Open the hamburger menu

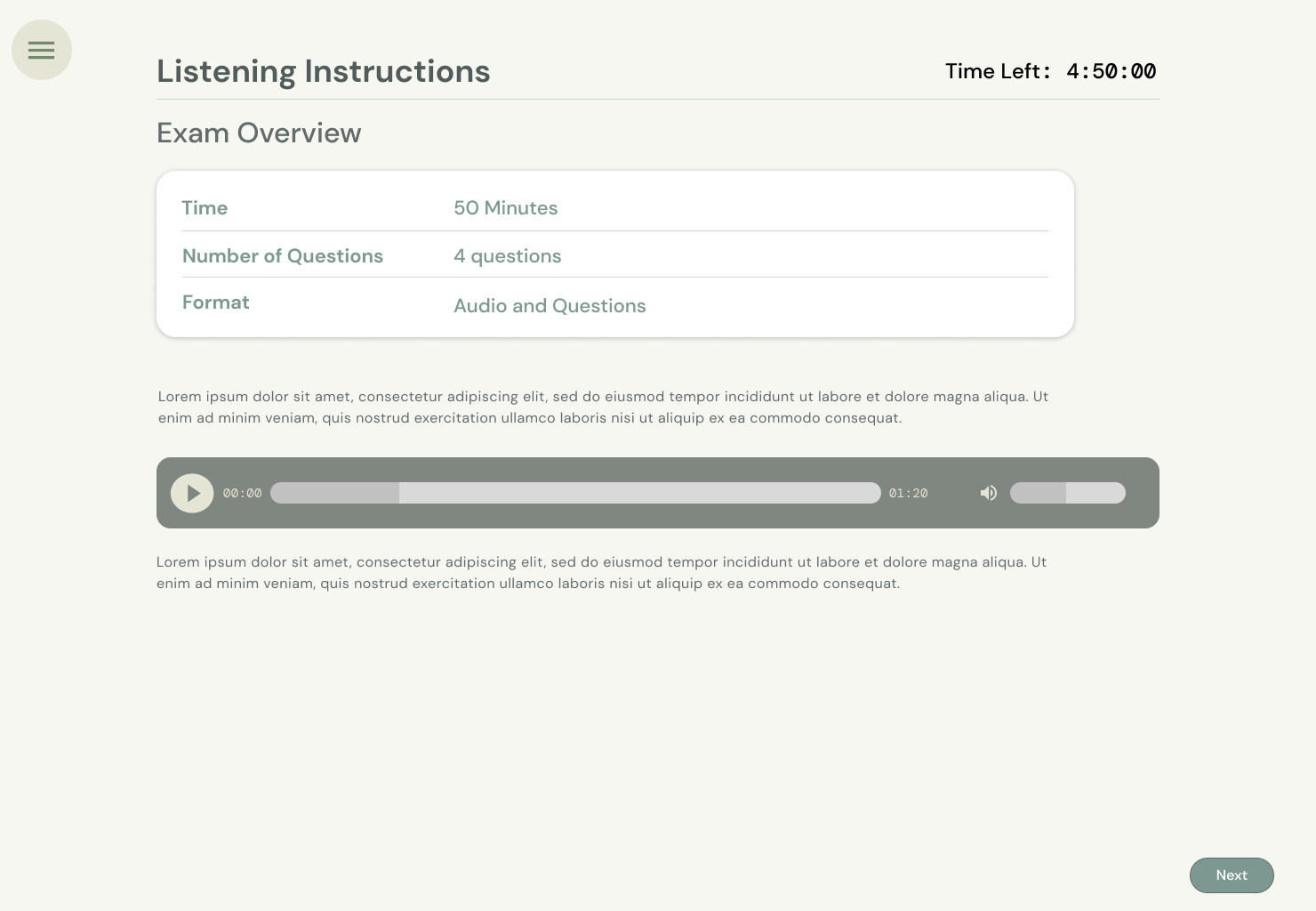point(41,50)
